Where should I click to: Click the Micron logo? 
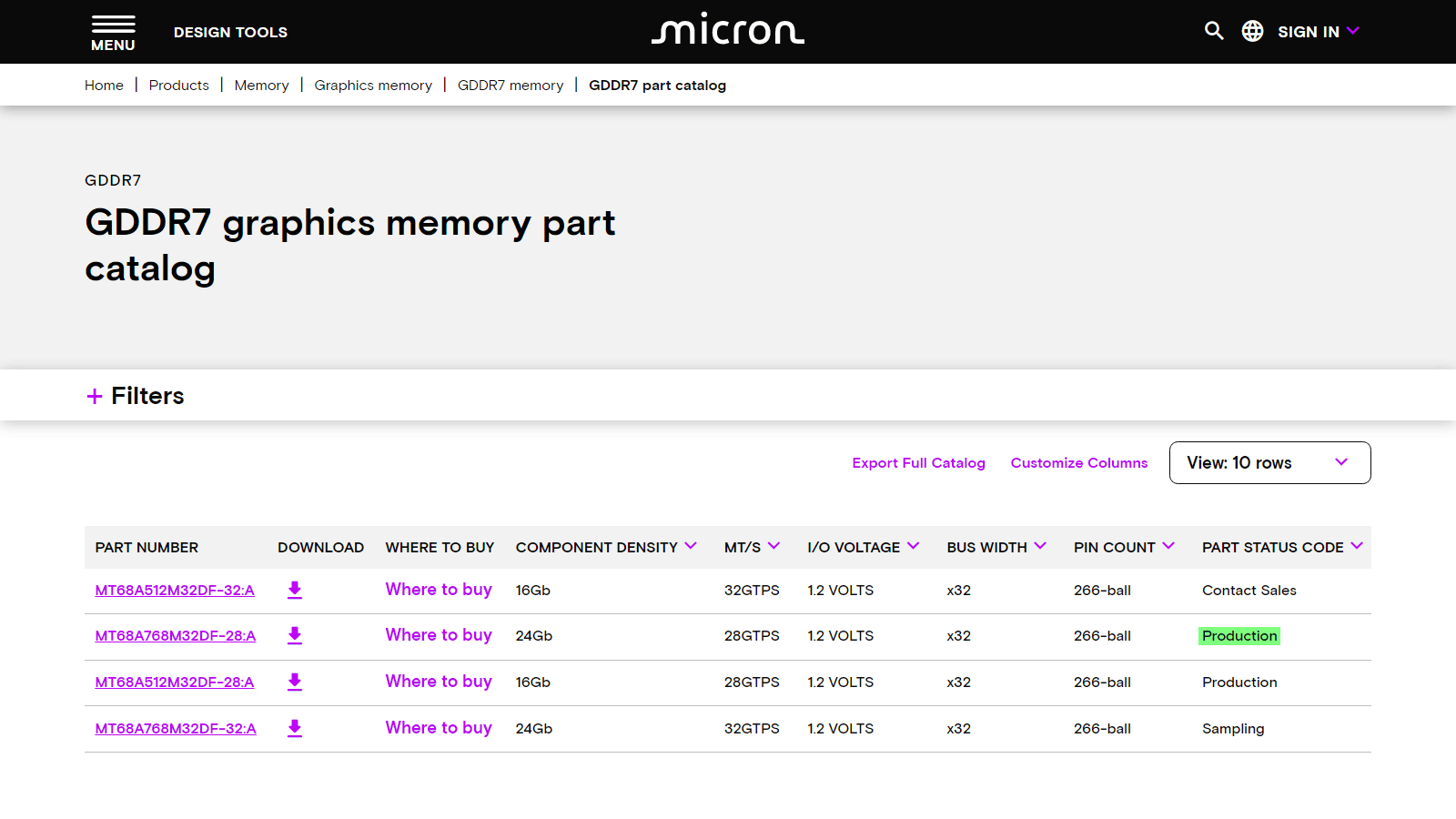728,30
